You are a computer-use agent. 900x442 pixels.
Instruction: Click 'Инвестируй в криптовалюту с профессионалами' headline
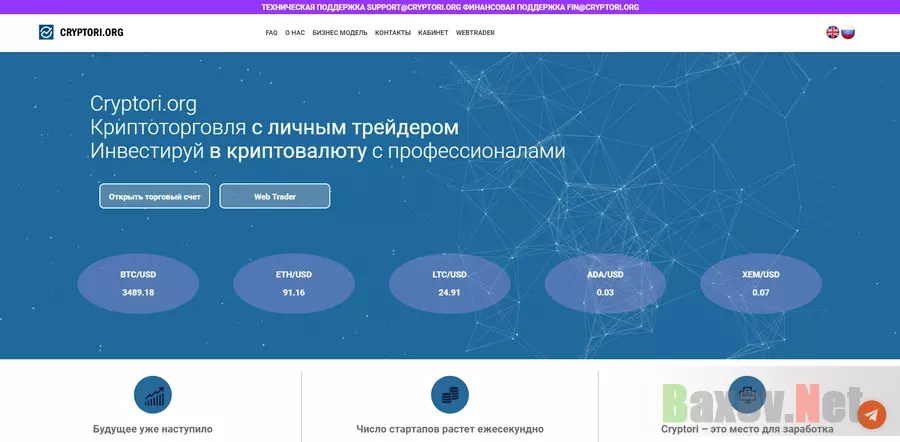click(x=328, y=152)
